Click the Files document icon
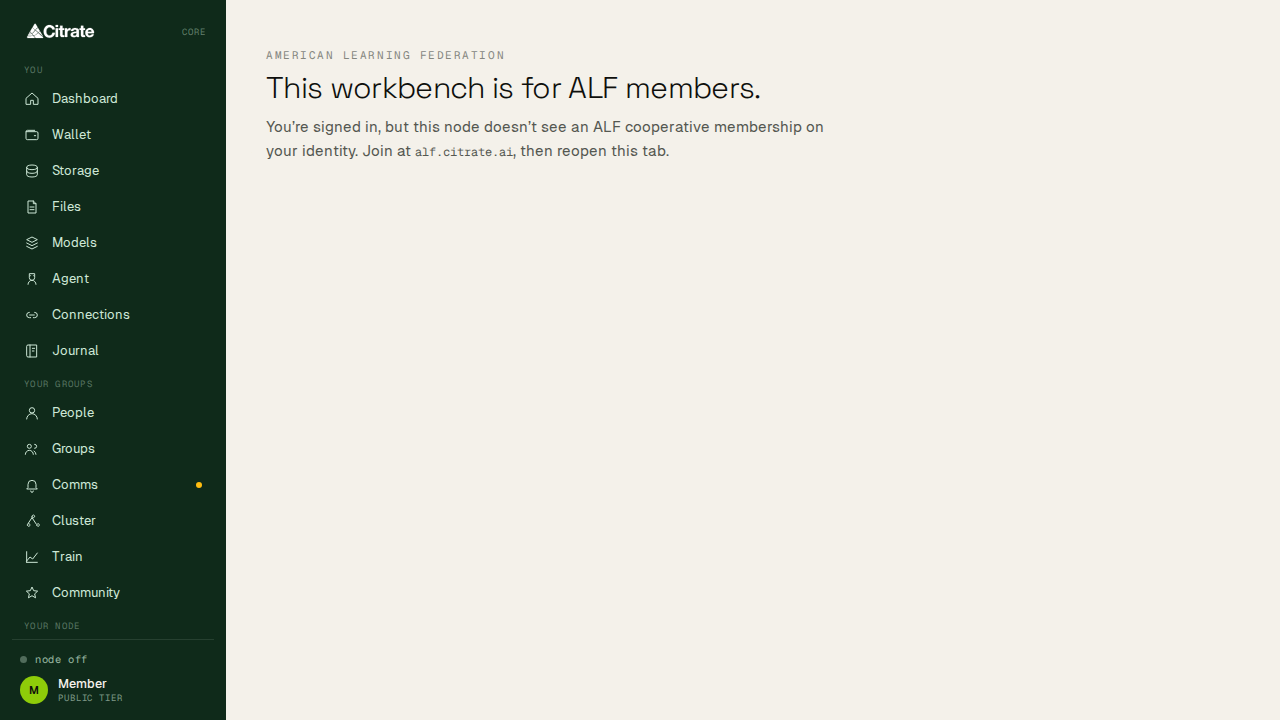Image resolution: width=1280 pixels, height=720 pixels. coord(32,207)
